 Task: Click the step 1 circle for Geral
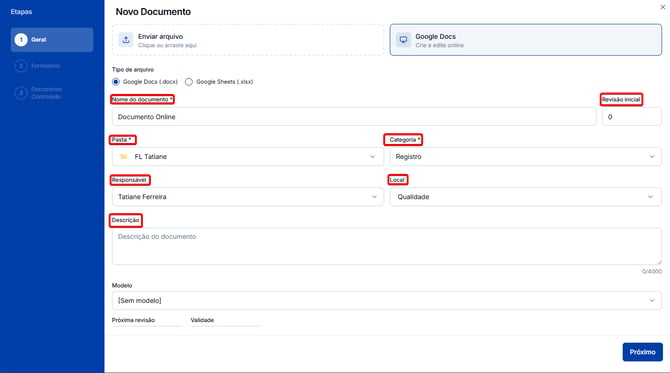coord(21,40)
